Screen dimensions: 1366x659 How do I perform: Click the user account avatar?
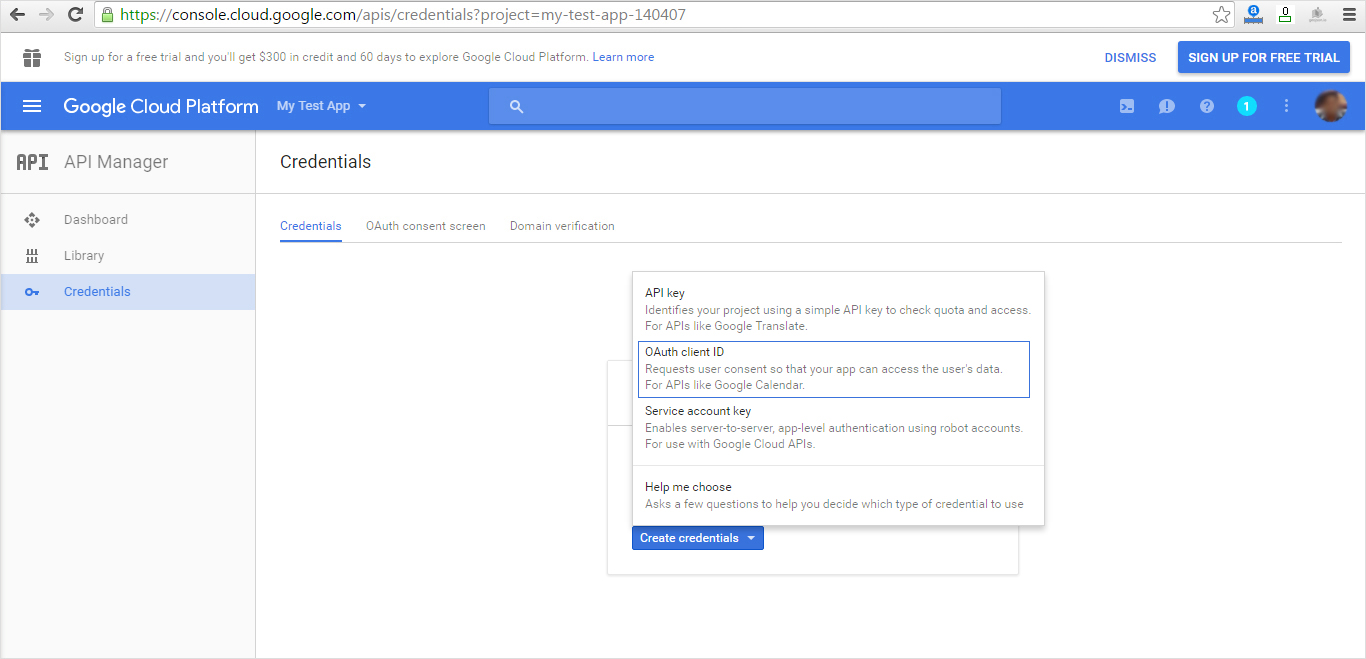point(1330,106)
